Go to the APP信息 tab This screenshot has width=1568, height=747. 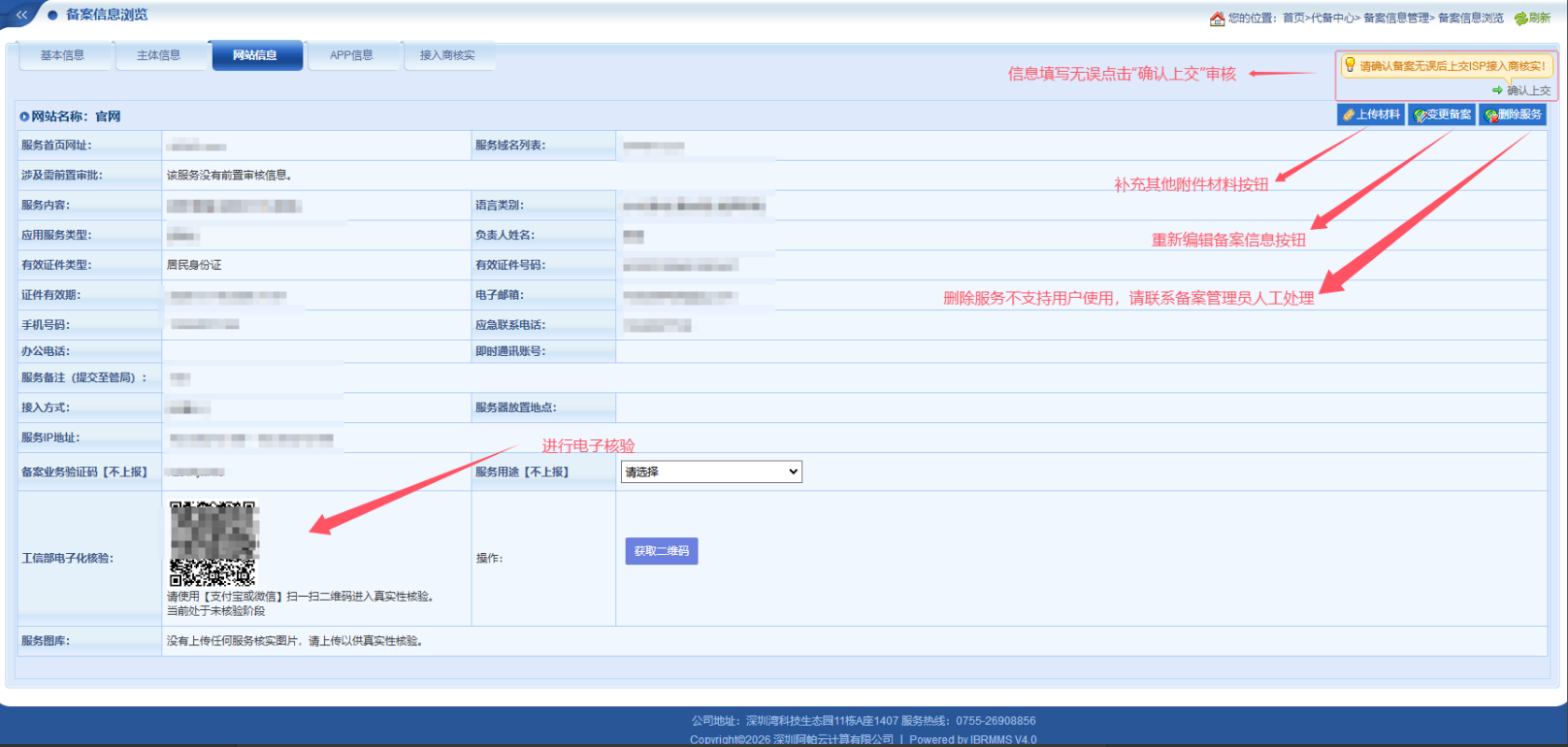(x=351, y=55)
